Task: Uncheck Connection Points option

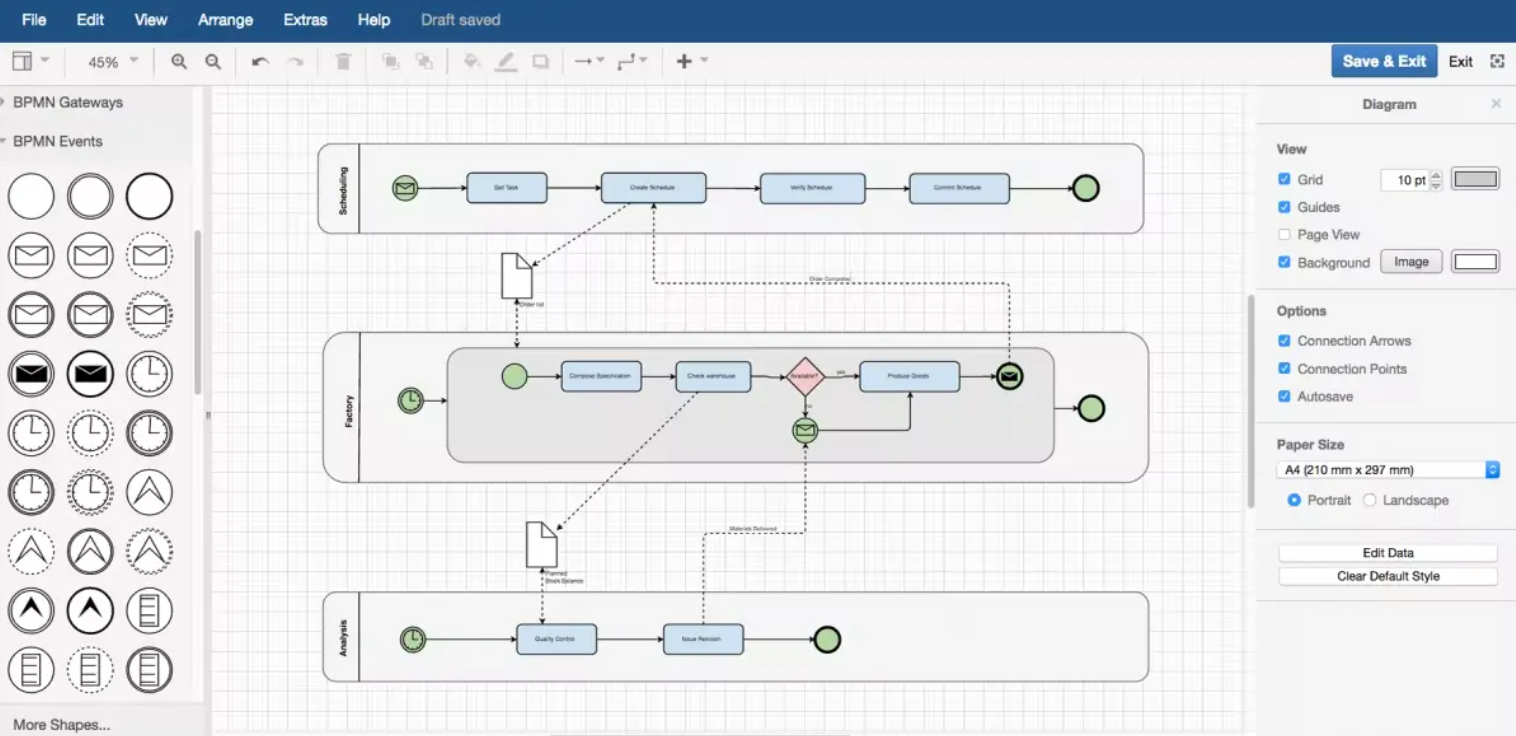Action: [x=1284, y=369]
